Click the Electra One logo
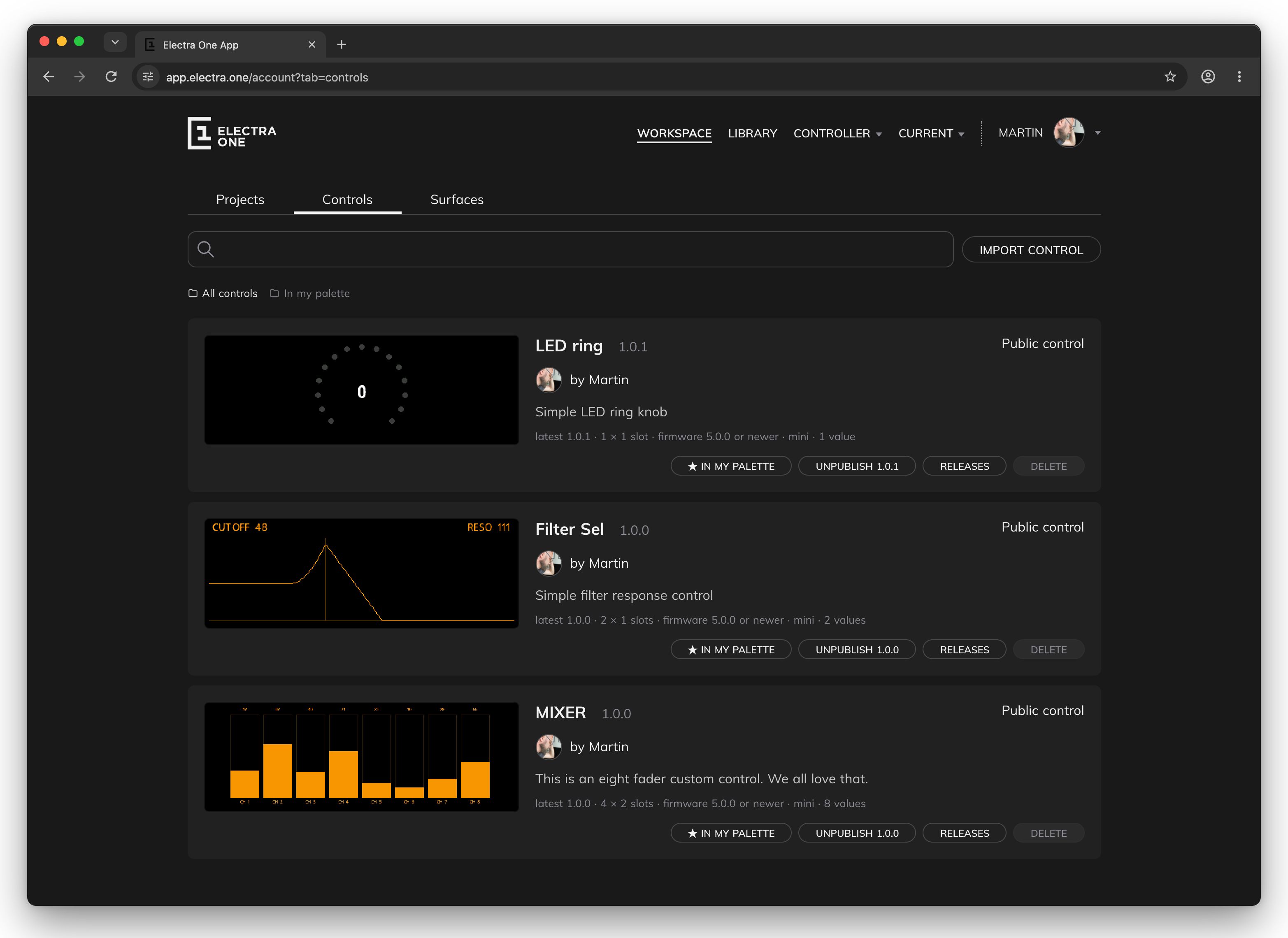The height and width of the screenshot is (938, 1288). pos(232,133)
